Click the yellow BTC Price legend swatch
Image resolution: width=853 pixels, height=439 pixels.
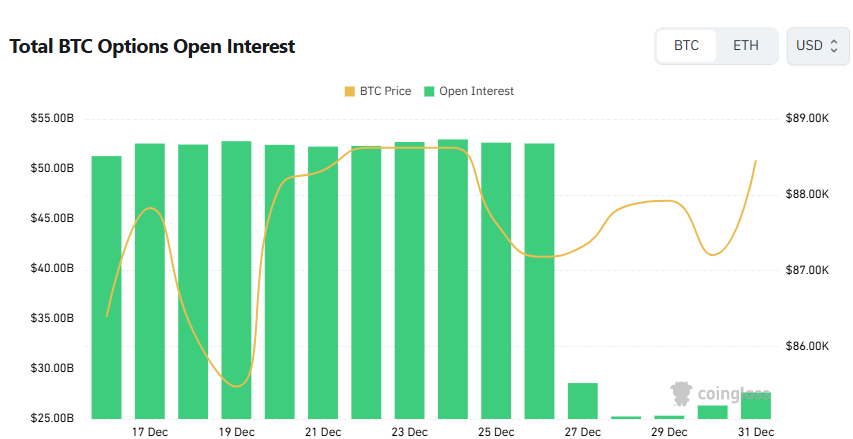pyautogui.click(x=349, y=91)
